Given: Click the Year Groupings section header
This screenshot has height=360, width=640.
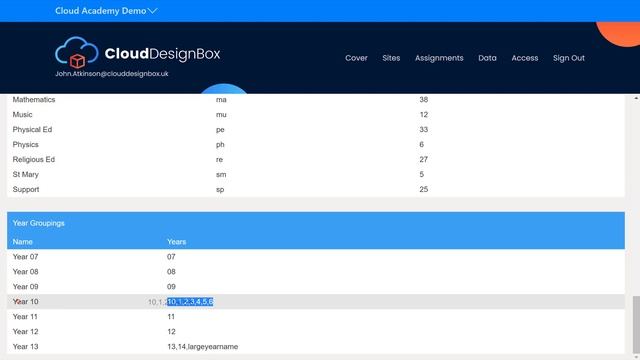Looking at the screenshot, I should (38, 223).
